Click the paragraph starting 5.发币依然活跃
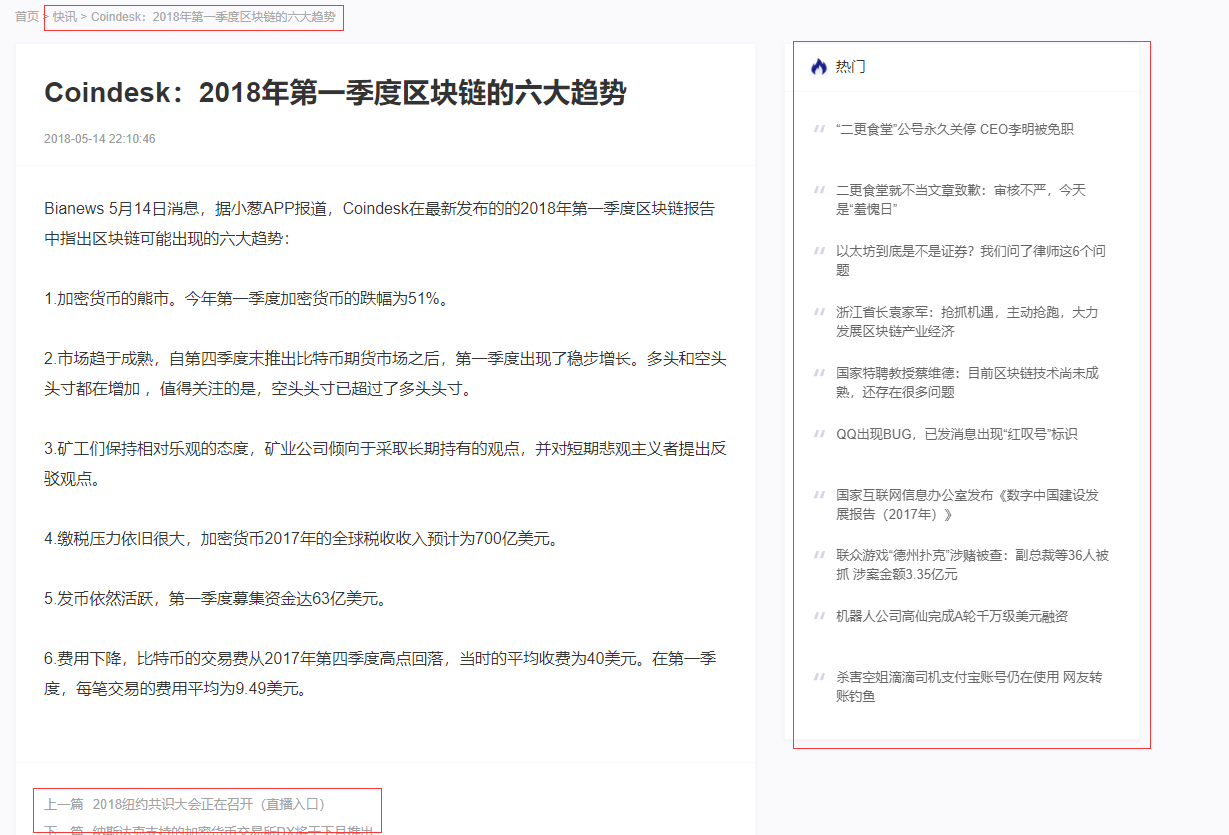The height and width of the screenshot is (835, 1229). pos(215,599)
